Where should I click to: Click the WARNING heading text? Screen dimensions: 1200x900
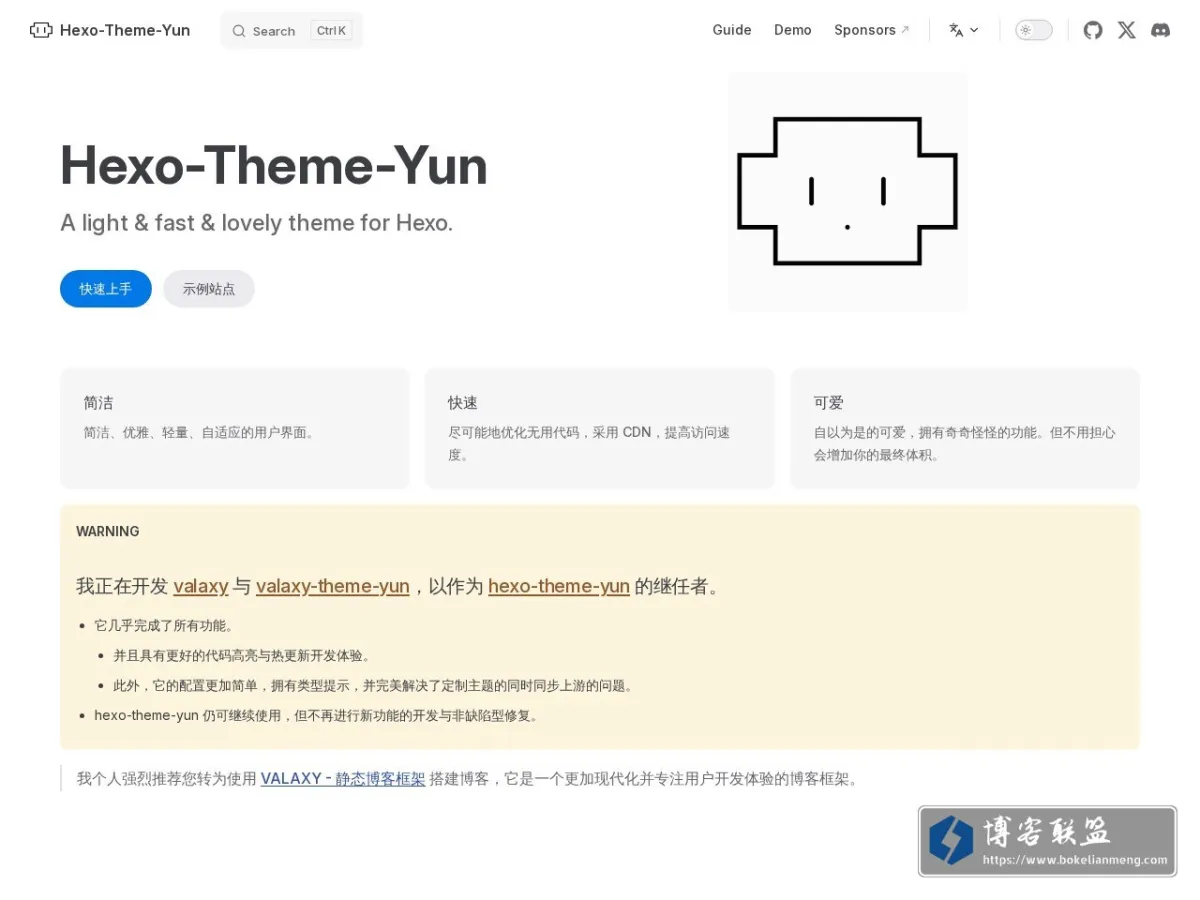click(108, 531)
